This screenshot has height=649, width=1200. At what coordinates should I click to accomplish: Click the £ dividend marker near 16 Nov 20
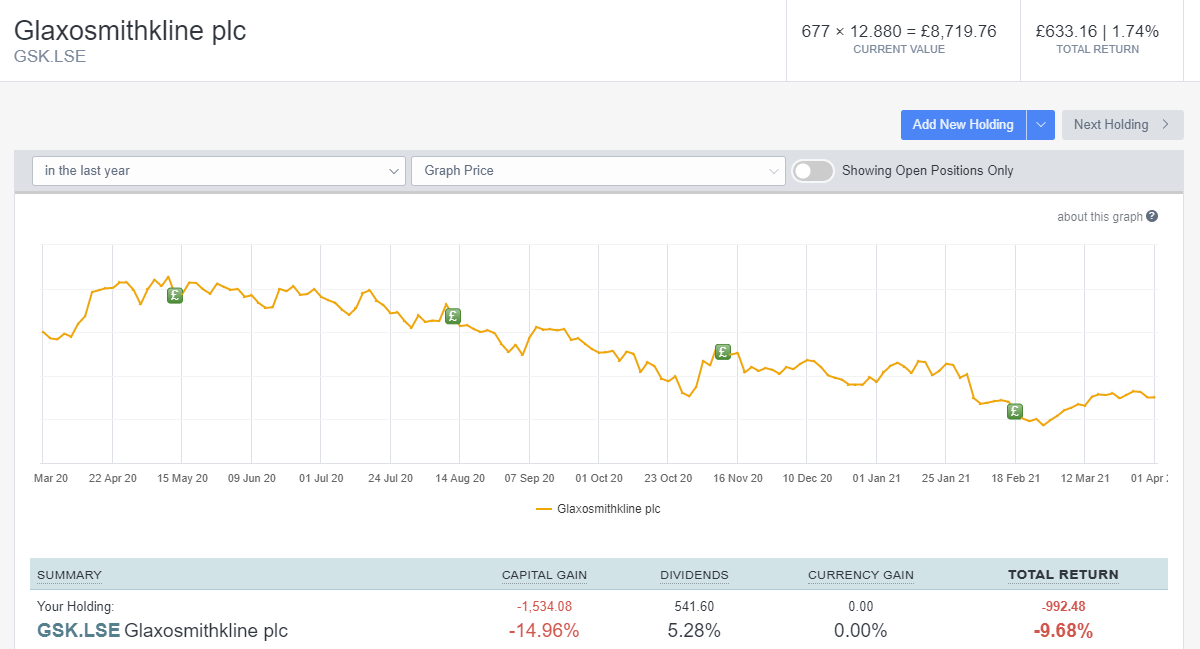[x=722, y=351]
